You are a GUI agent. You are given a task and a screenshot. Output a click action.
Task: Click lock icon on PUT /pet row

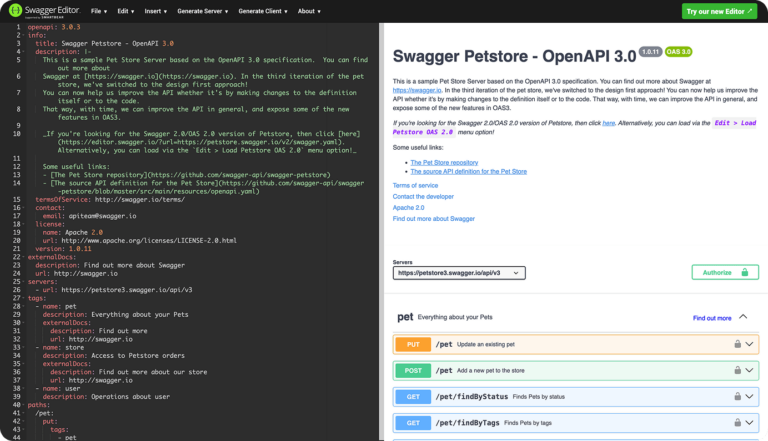tap(736, 344)
